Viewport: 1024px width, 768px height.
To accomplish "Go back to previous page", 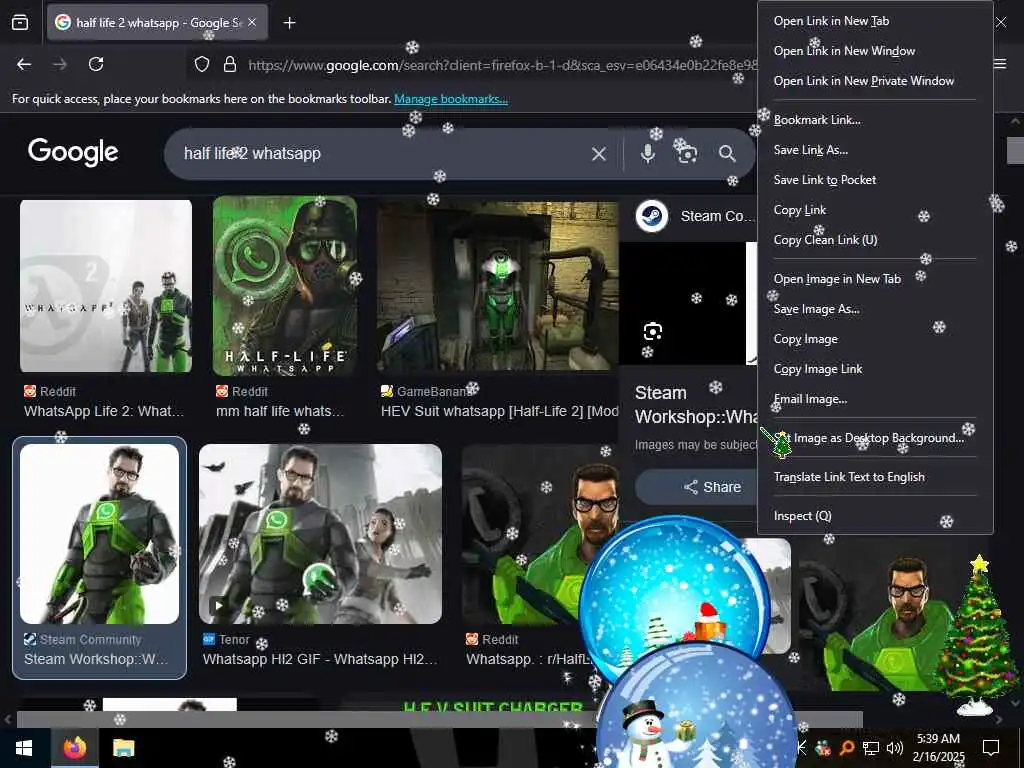I will pyautogui.click(x=24, y=64).
